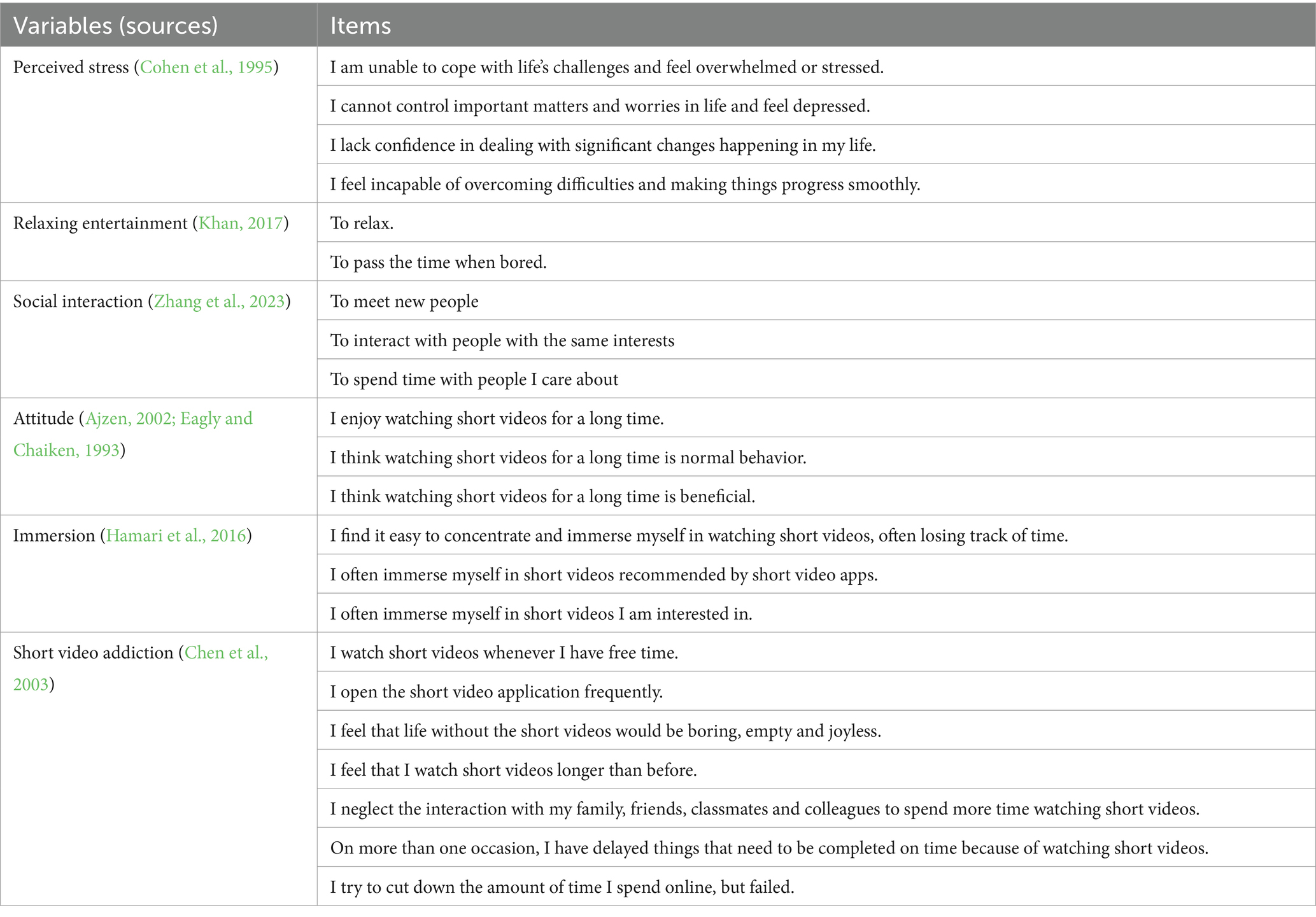
Task: Select 'To spend time with people' row
Action: (816, 379)
